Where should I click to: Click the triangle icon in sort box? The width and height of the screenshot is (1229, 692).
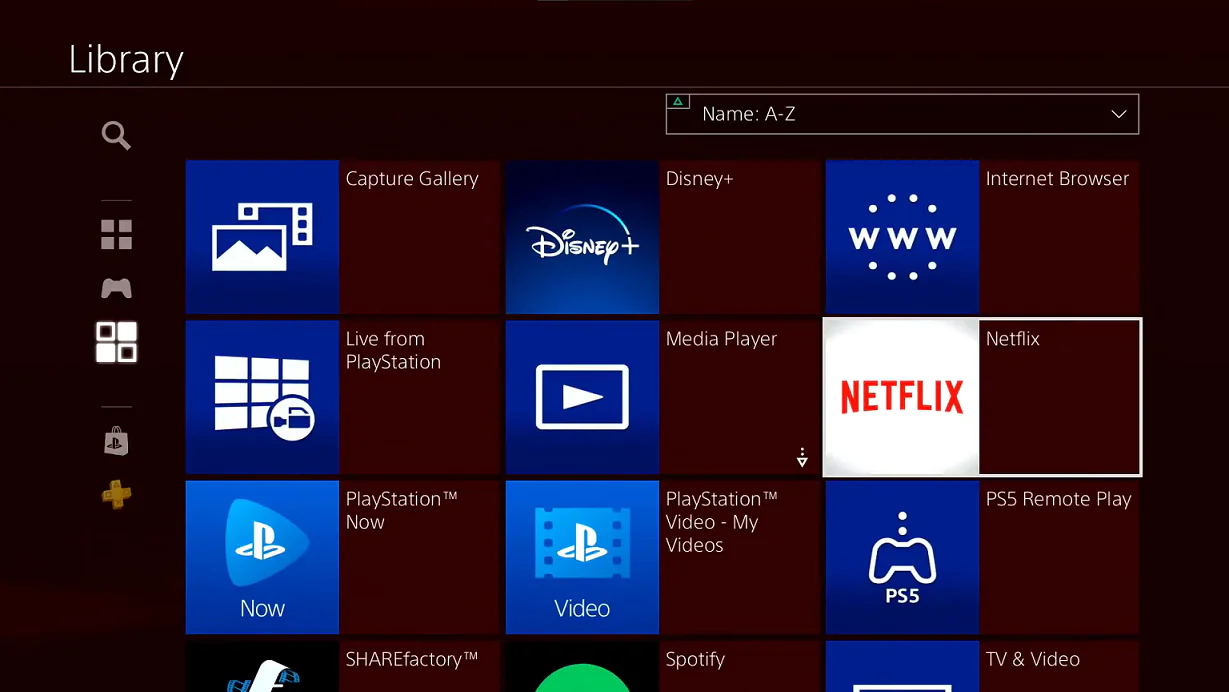(x=679, y=102)
